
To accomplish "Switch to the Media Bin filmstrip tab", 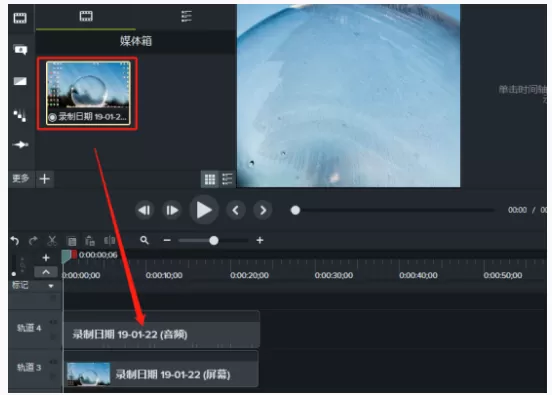I will click(x=86, y=16).
